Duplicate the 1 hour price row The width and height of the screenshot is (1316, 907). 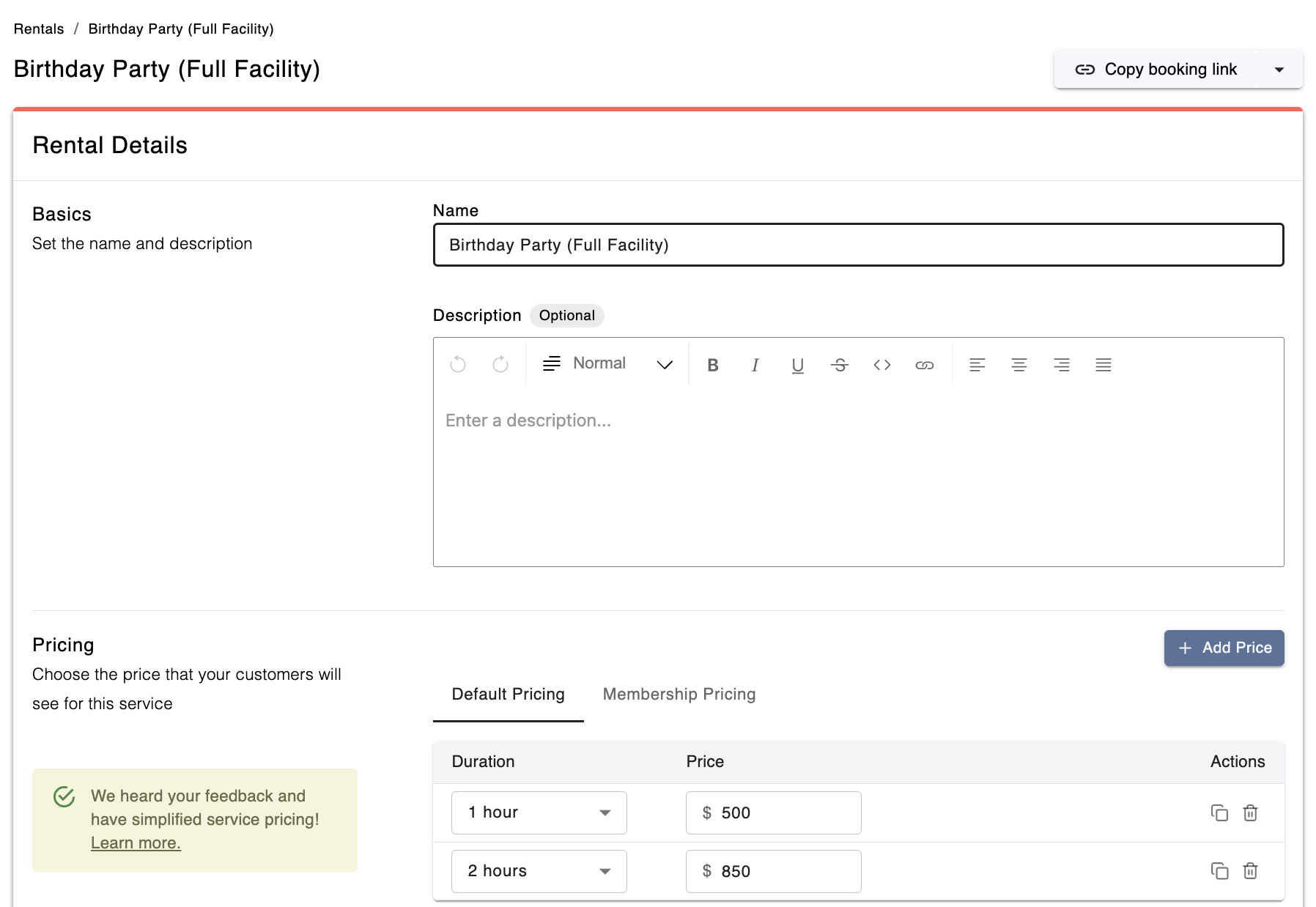click(x=1219, y=812)
